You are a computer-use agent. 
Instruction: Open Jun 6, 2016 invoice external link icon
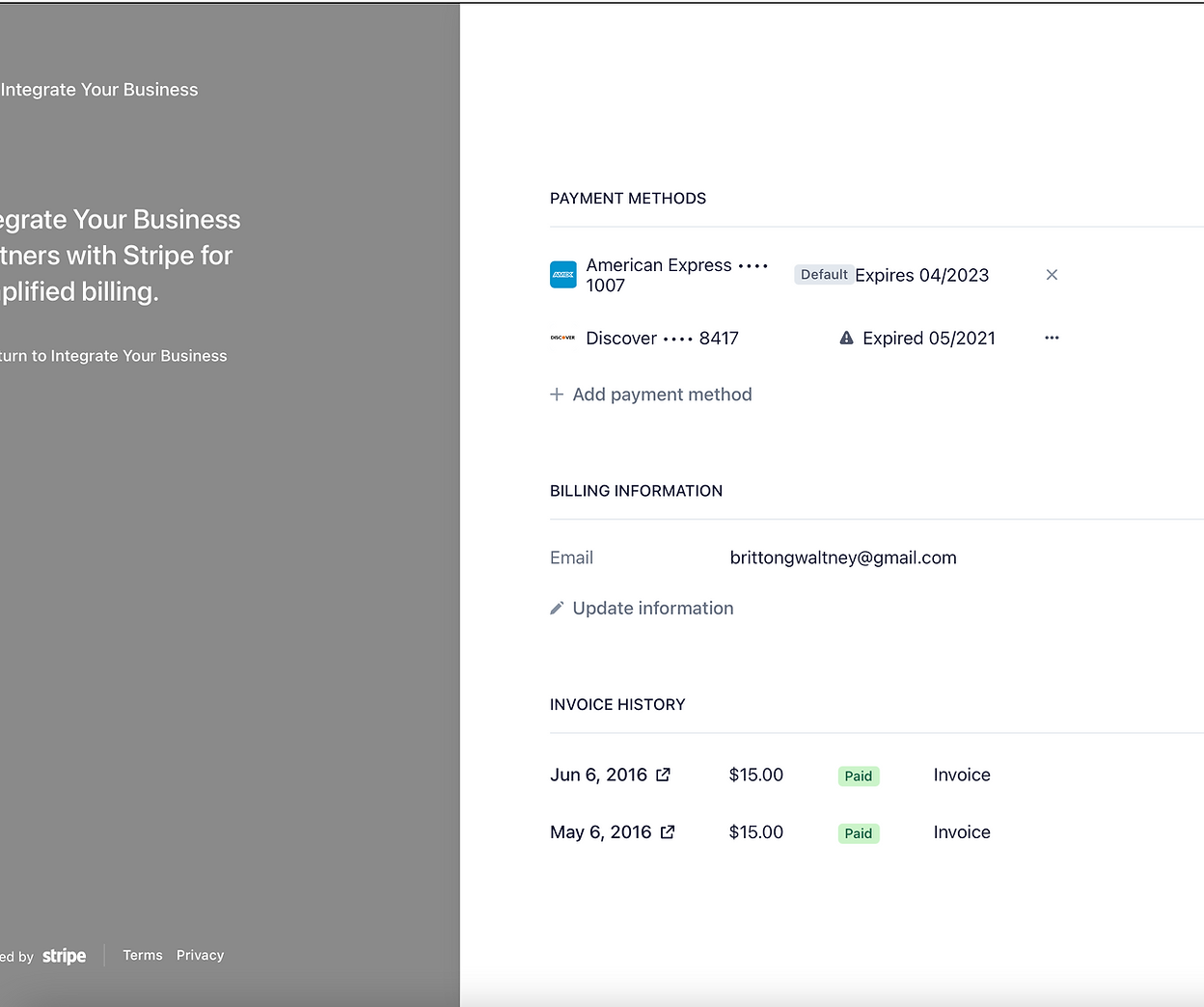(663, 775)
